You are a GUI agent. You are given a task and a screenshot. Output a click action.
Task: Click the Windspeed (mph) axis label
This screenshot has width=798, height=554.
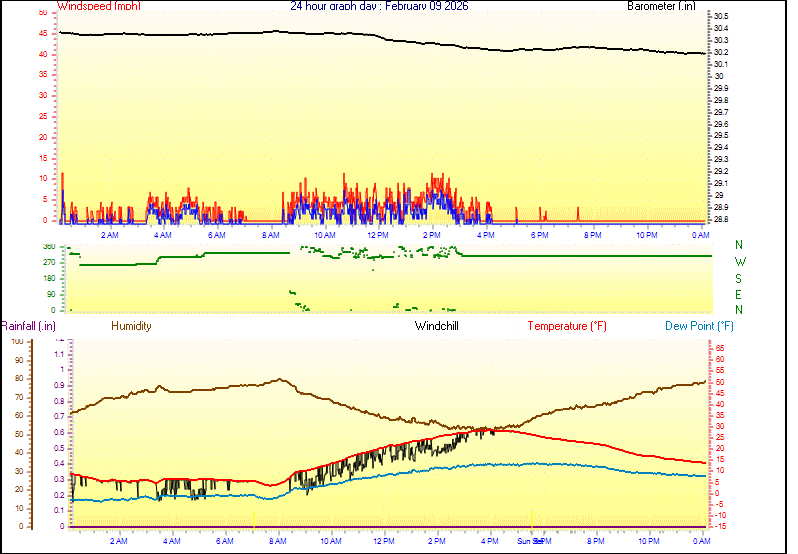99,6
